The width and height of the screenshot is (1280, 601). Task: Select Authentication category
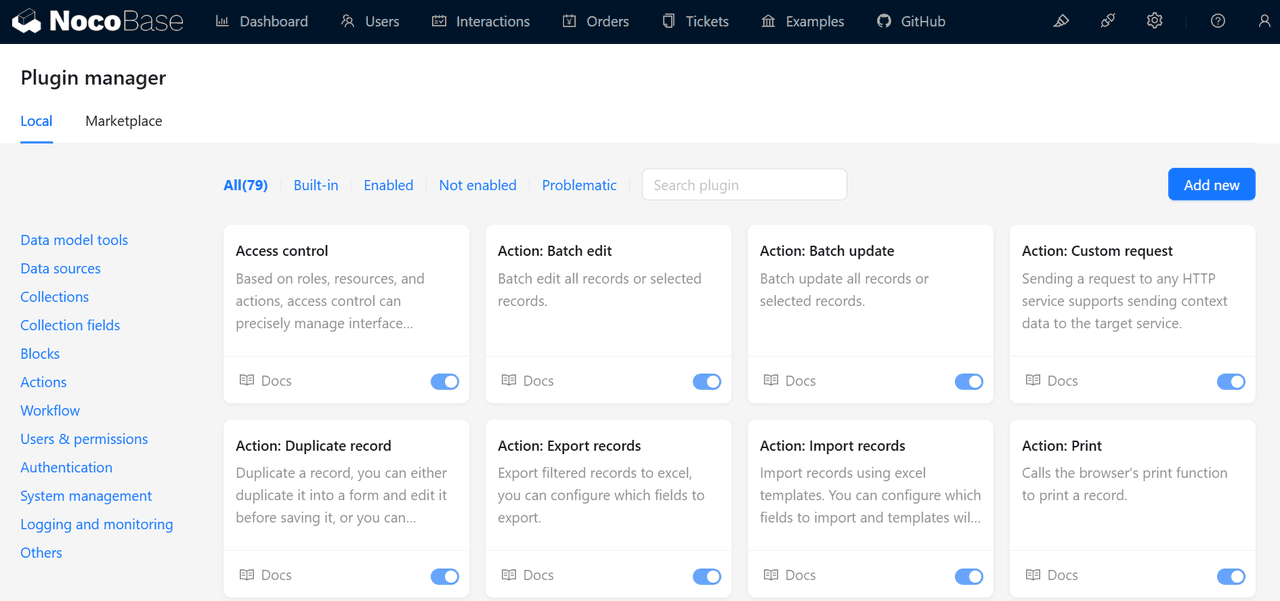coord(66,467)
